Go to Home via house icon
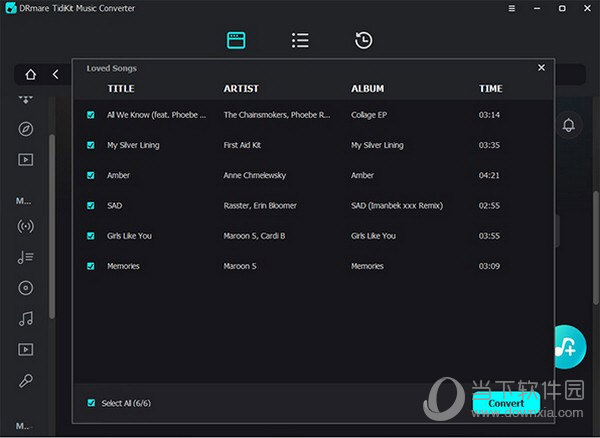Viewport: 600px width, 438px height. (31, 74)
